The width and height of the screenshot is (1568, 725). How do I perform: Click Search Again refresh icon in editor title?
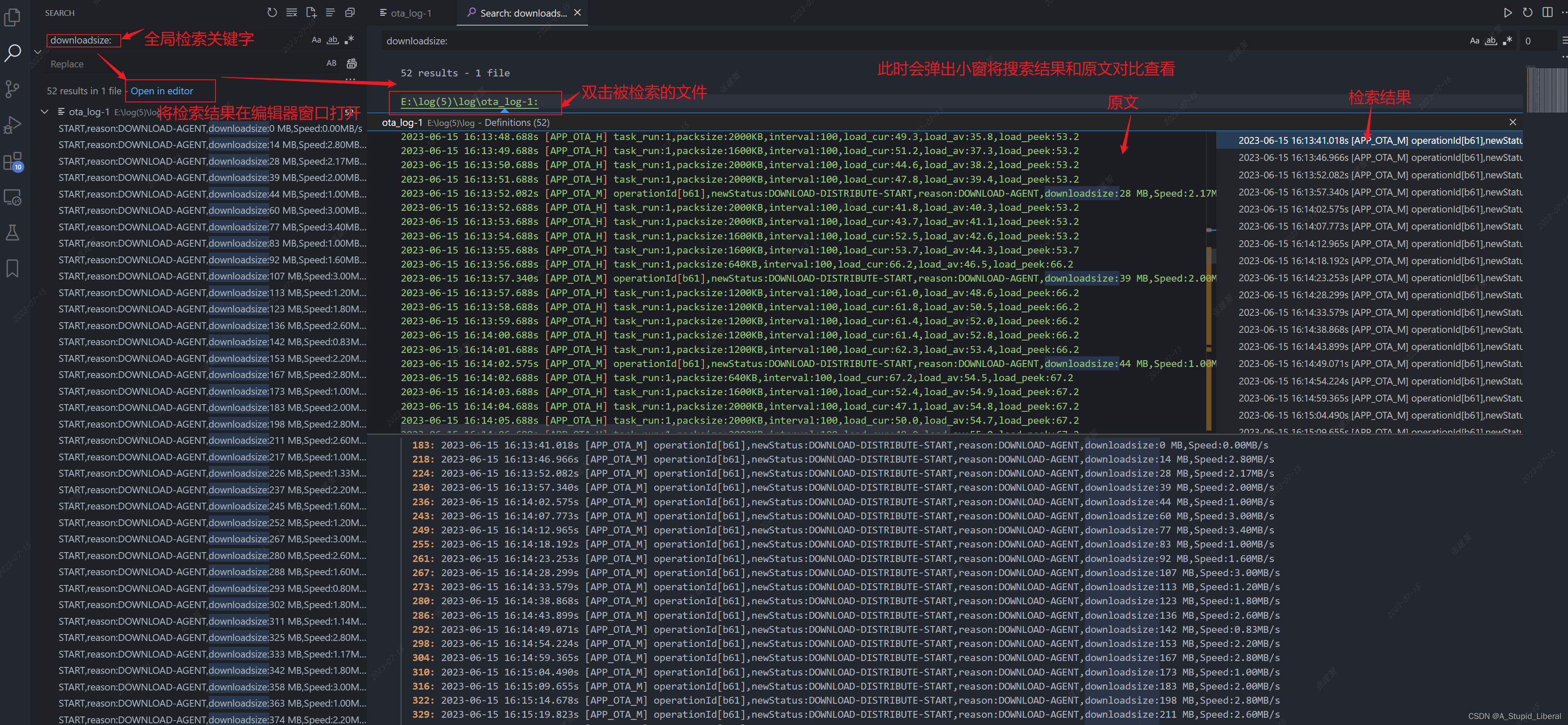tap(1527, 12)
